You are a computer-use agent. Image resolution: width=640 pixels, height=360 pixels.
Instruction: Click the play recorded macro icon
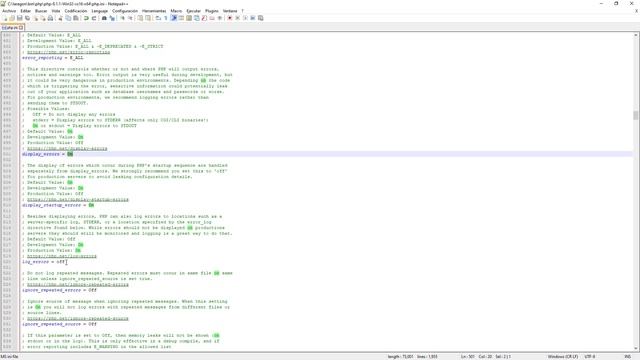(x=245, y=18)
